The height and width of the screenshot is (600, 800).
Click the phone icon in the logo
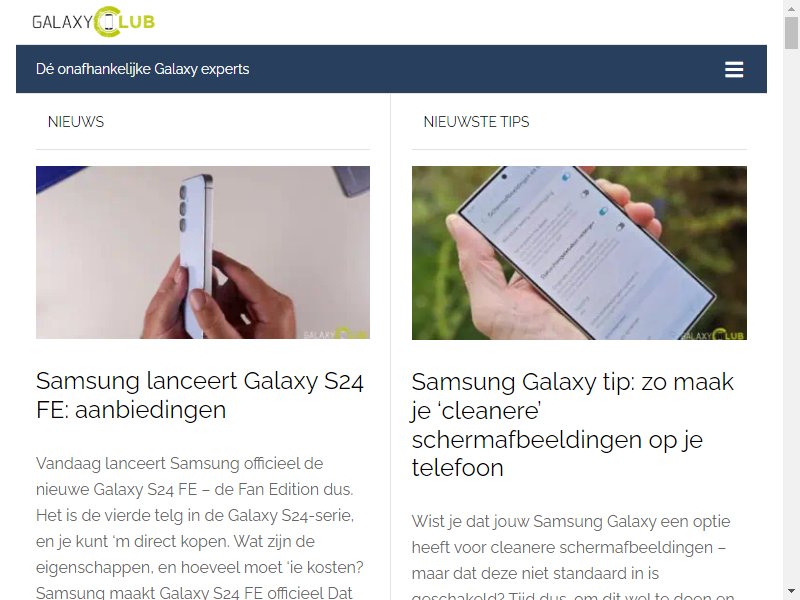(108, 22)
